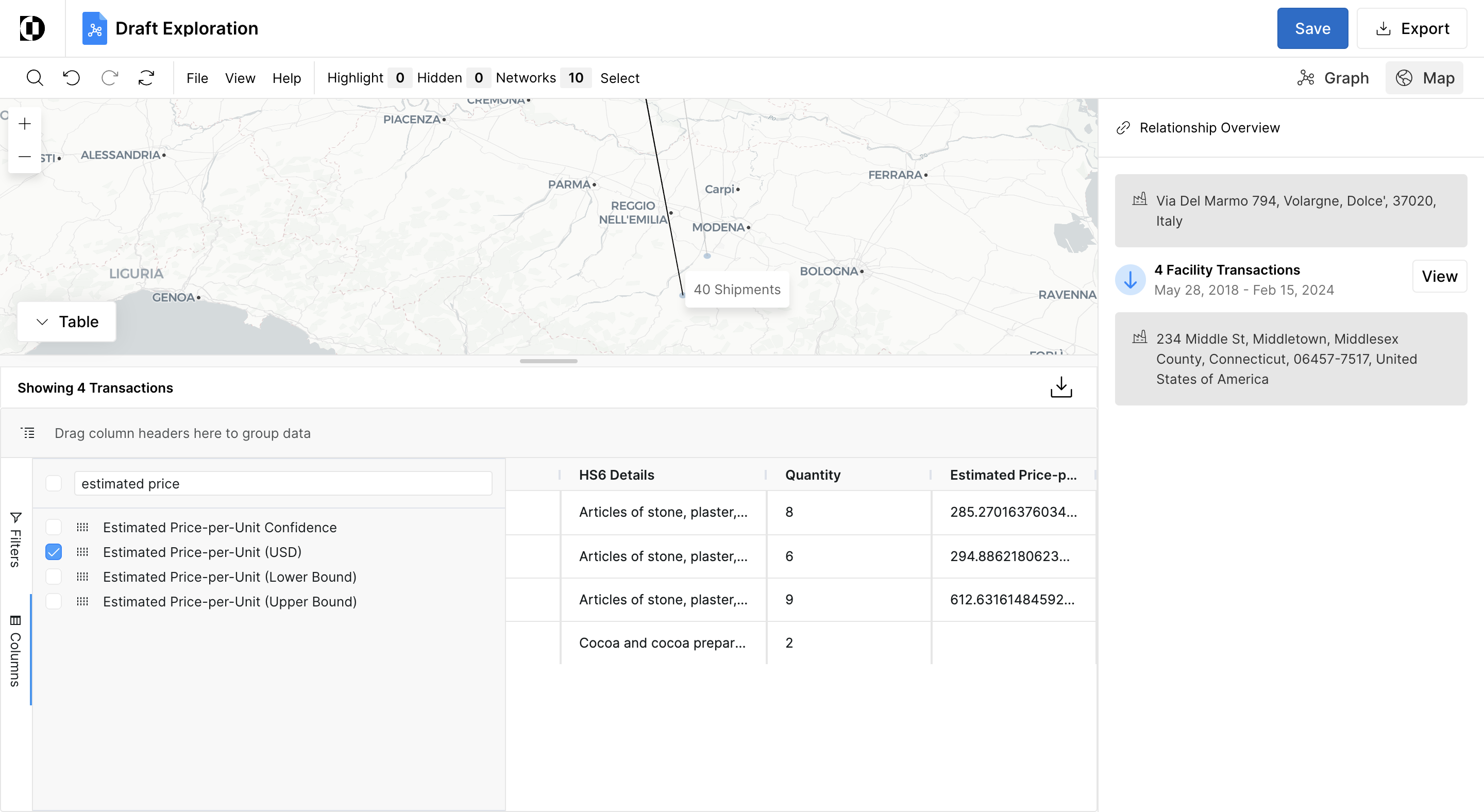Collapse the Columns side panel
The image size is (1484, 812).
point(15,651)
